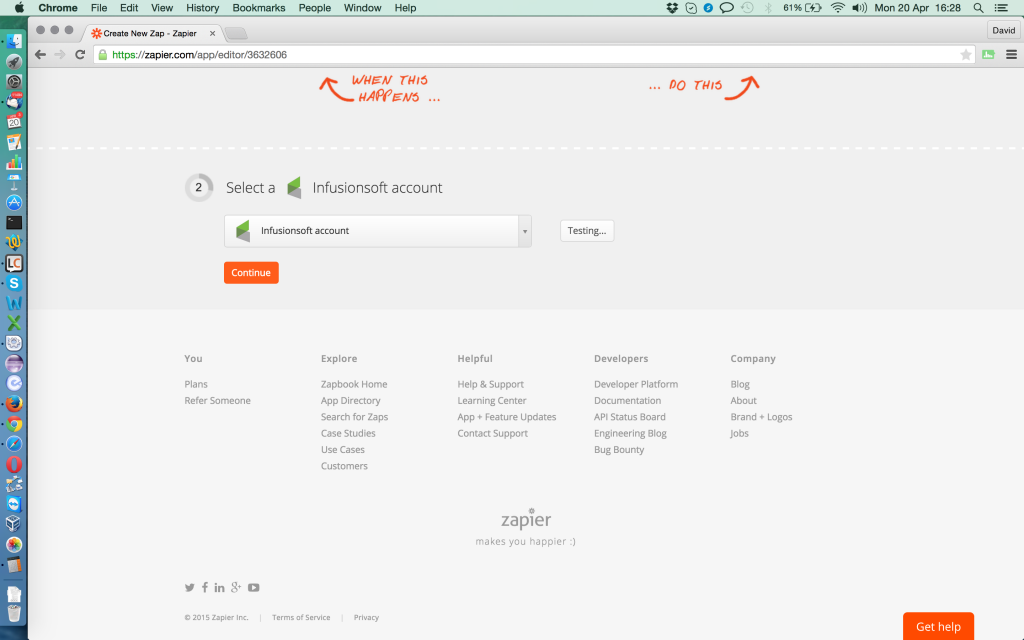Image resolution: width=1024 pixels, height=640 pixels.
Task: Open the Chrome application menu
Action: tap(57, 8)
